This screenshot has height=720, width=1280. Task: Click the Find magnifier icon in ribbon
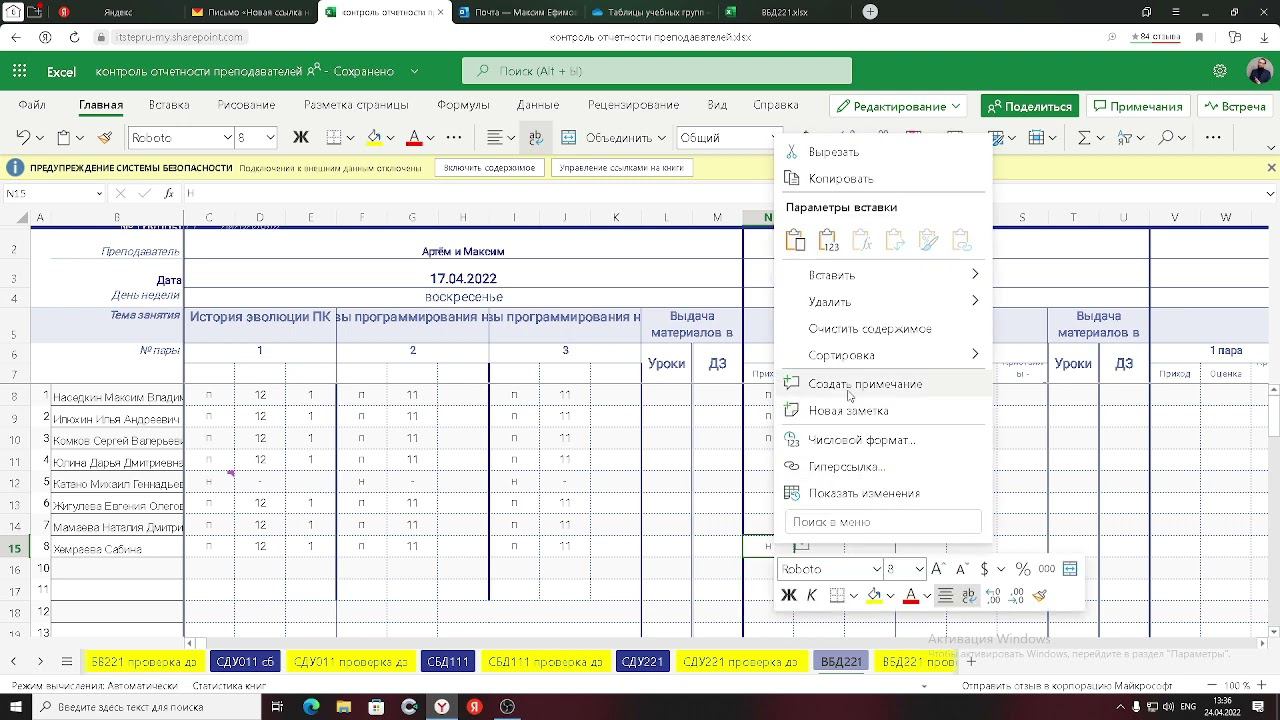pyautogui.click(x=1164, y=138)
